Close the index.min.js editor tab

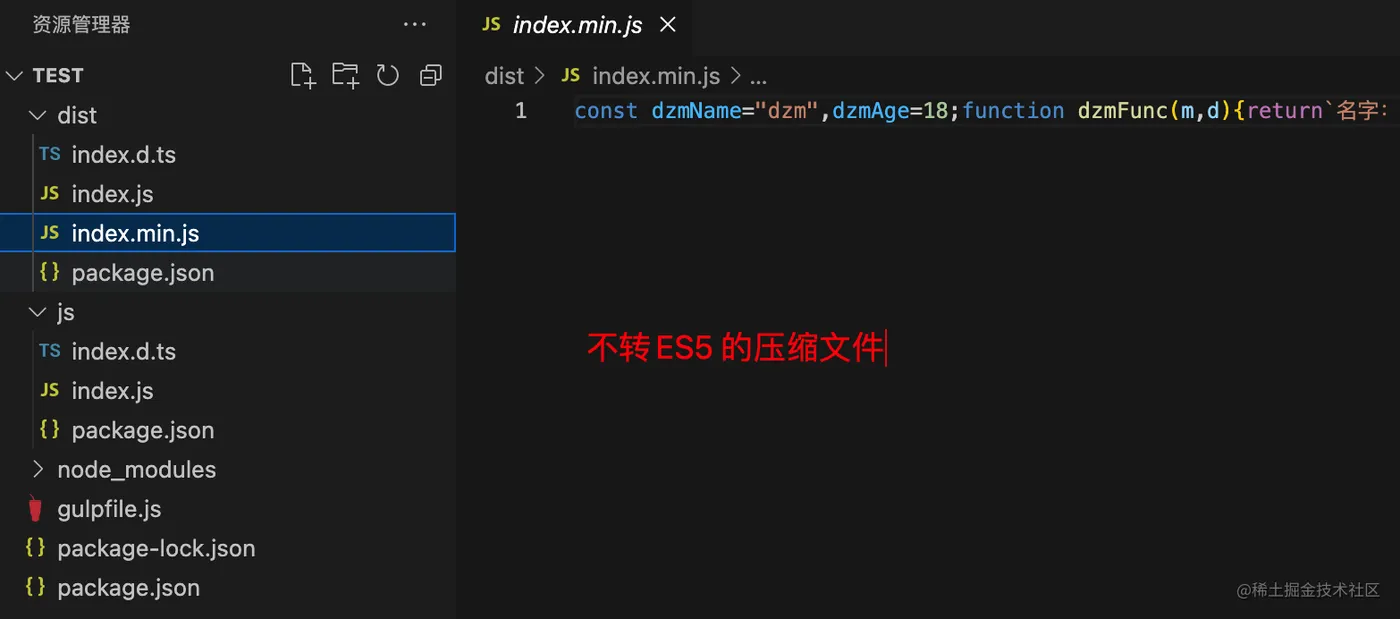668,24
